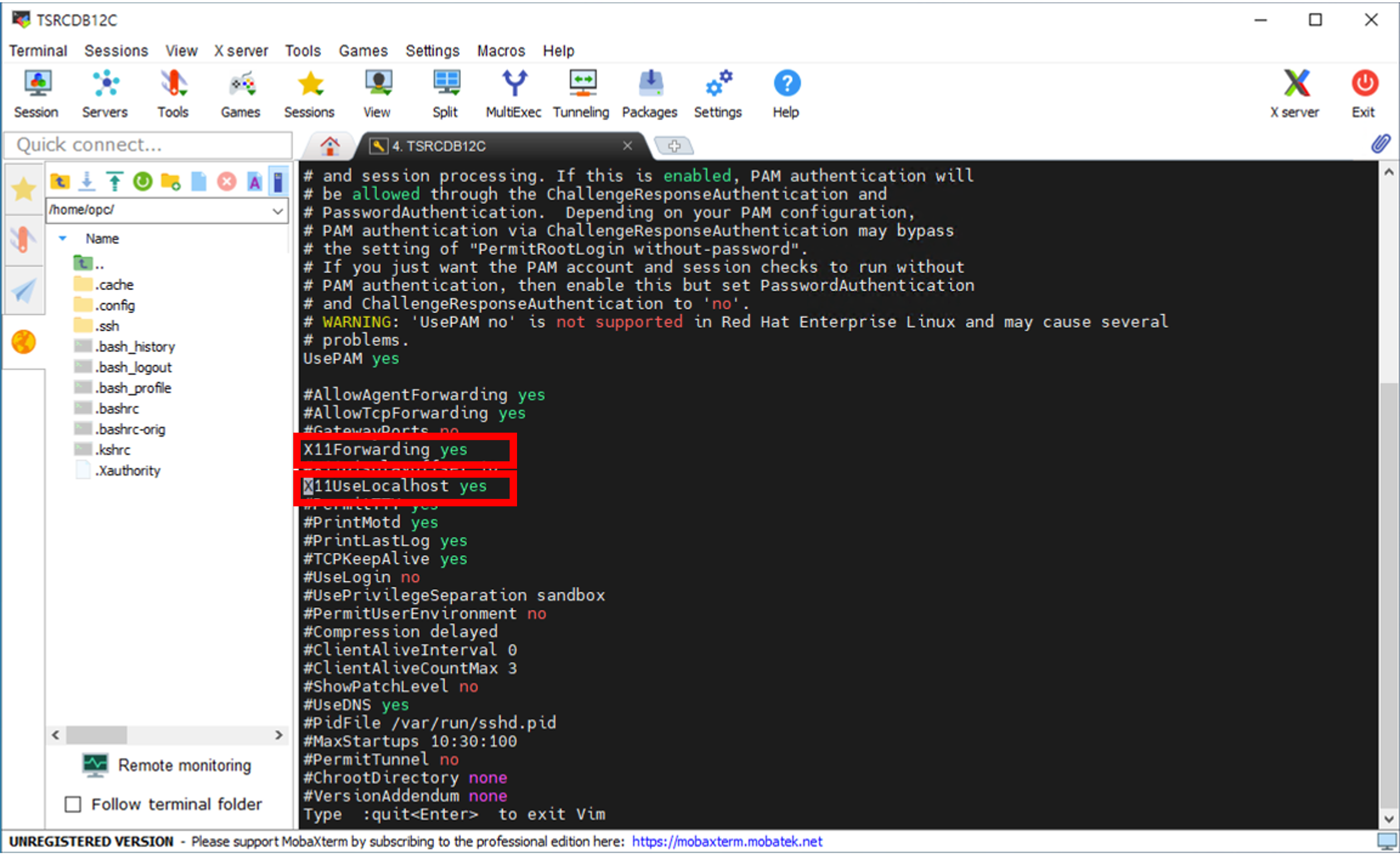Image resolution: width=1400 pixels, height=855 pixels.
Task: Open the Games menu
Action: (x=364, y=51)
